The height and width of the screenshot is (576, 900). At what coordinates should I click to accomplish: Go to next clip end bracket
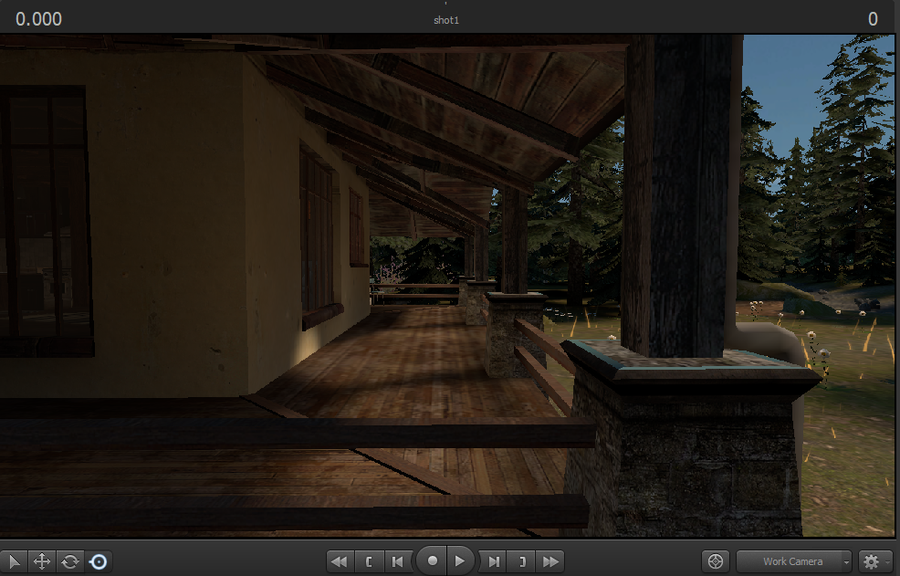click(x=521, y=561)
